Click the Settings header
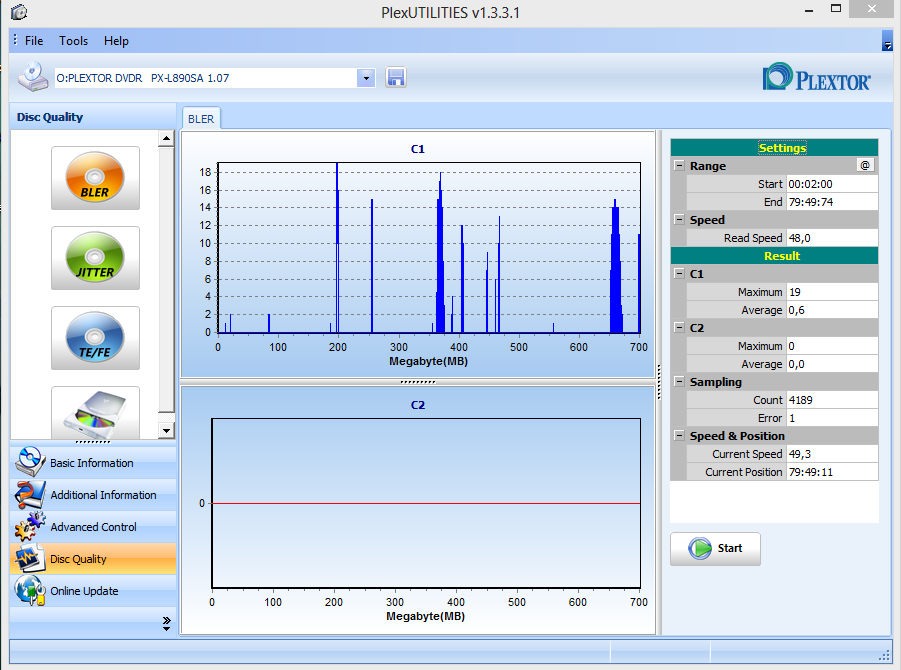 774,148
